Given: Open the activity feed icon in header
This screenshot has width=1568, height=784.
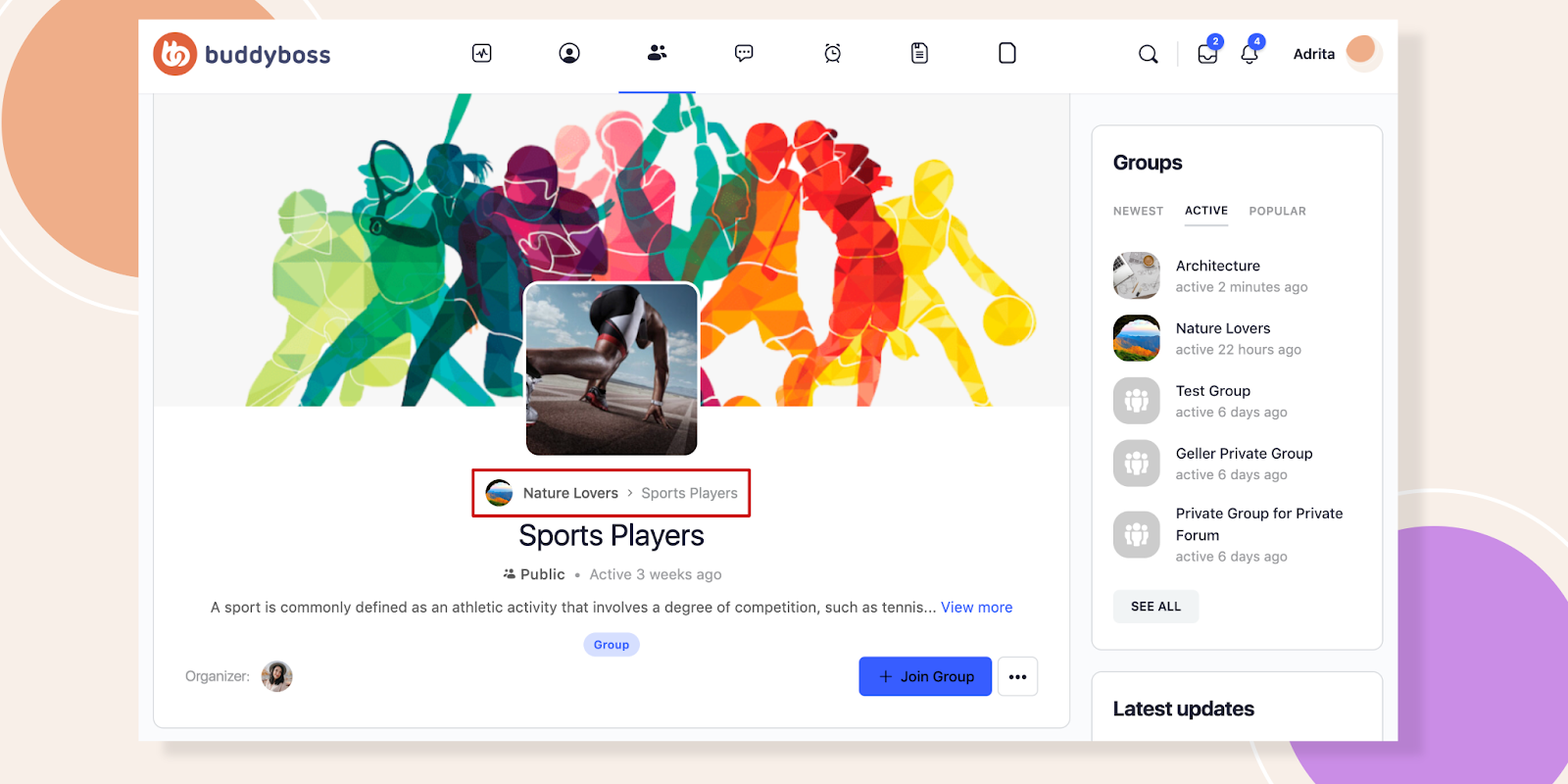Looking at the screenshot, I should (482, 53).
